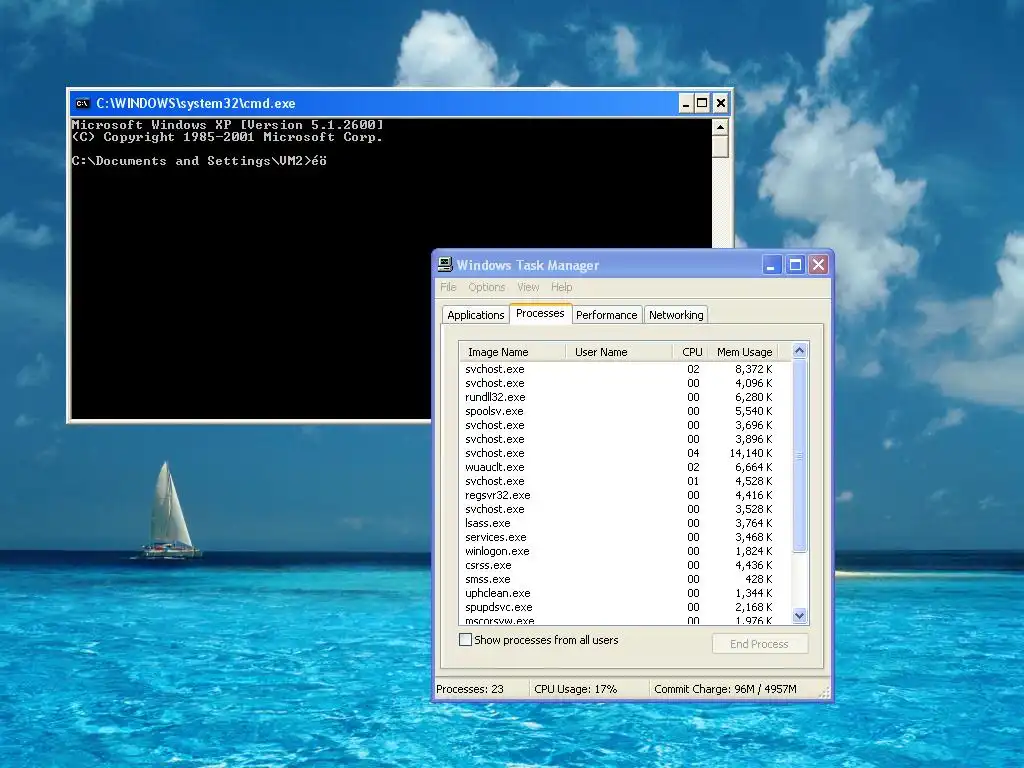
Task: Click the 3,528 K memory value
Action: (x=754, y=509)
